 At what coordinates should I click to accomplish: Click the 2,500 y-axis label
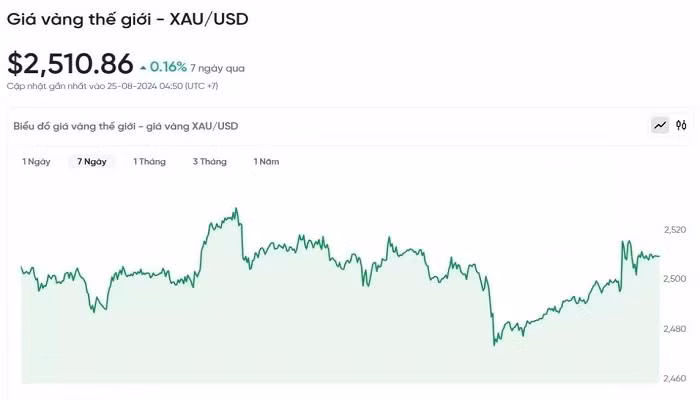coord(676,279)
